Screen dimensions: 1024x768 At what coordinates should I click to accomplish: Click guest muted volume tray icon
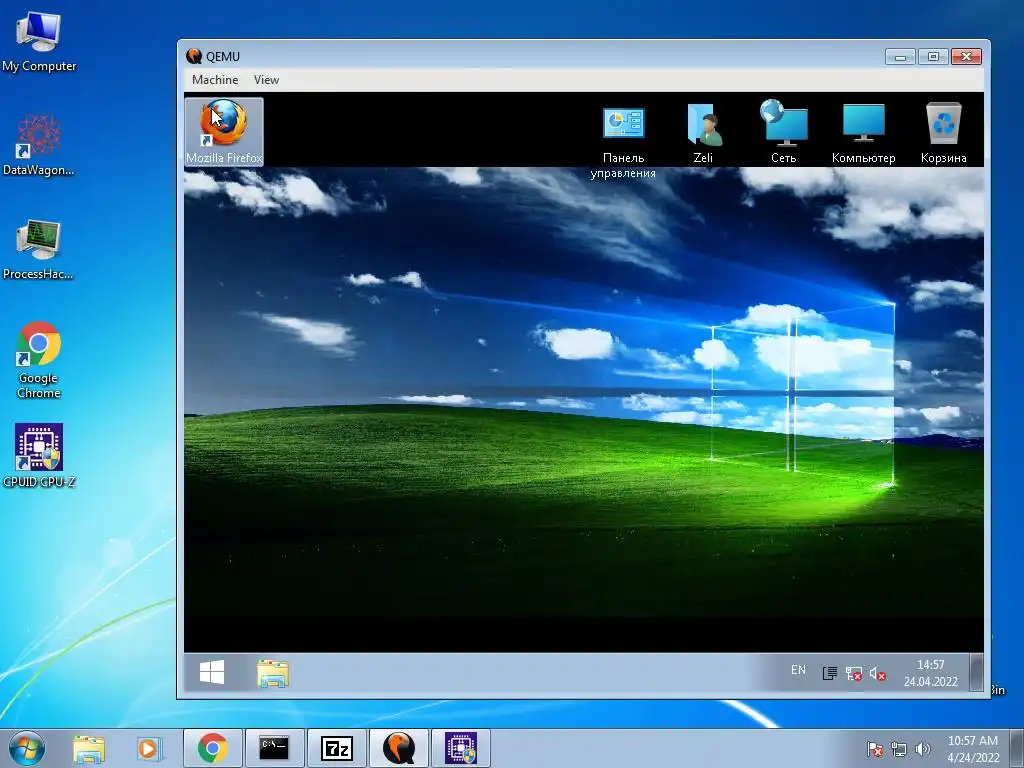click(x=878, y=673)
